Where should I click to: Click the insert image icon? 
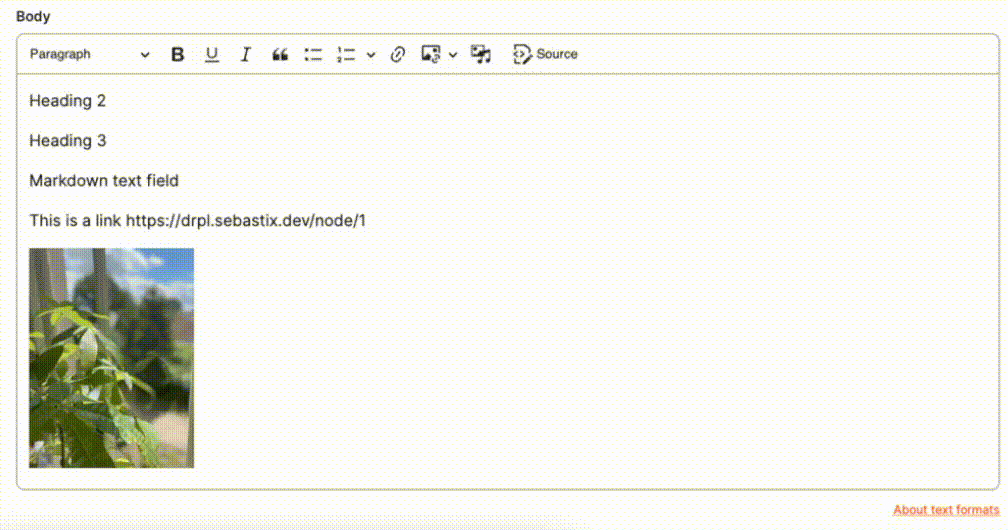point(431,55)
